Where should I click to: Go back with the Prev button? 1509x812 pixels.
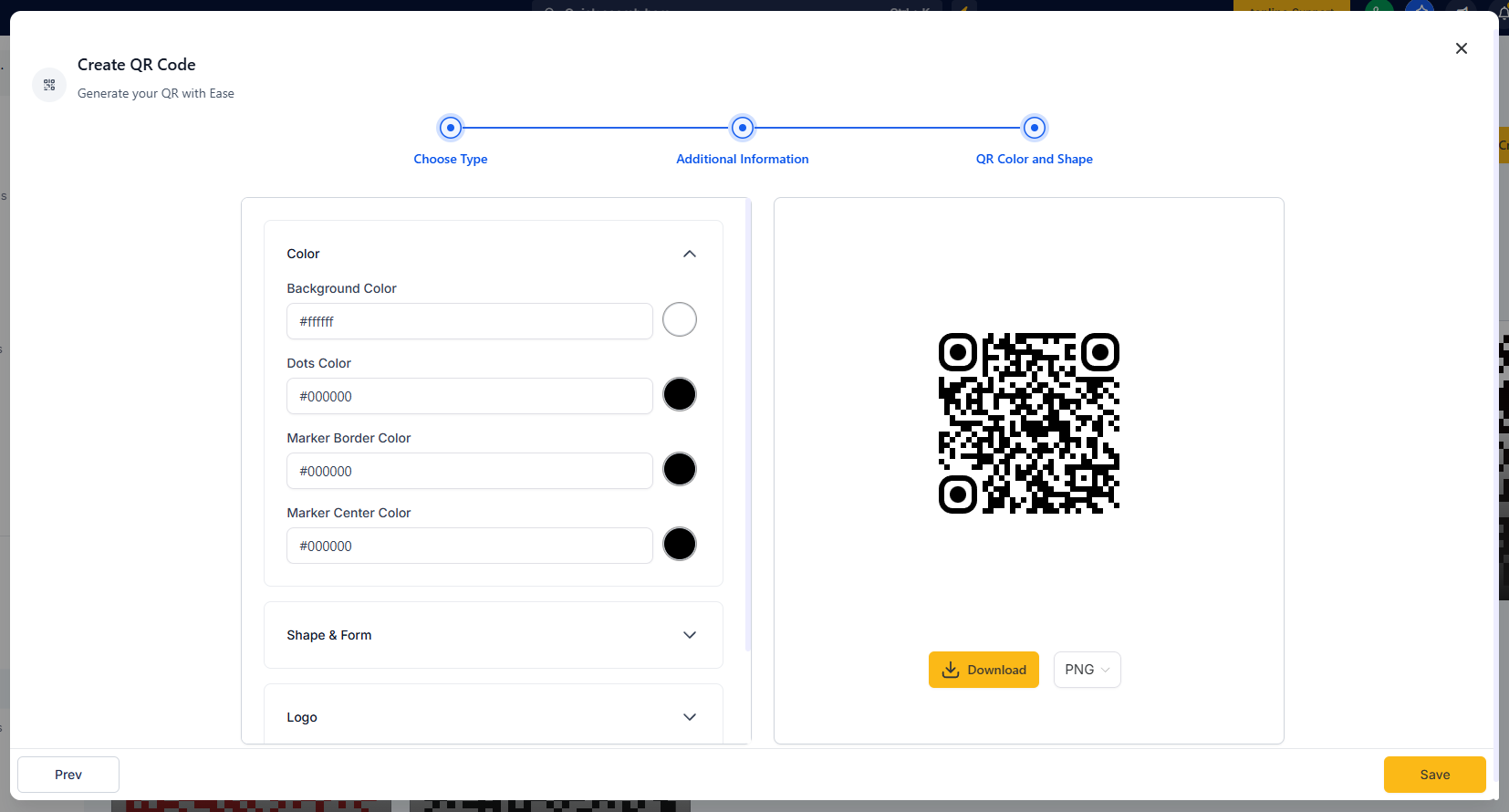(68, 775)
